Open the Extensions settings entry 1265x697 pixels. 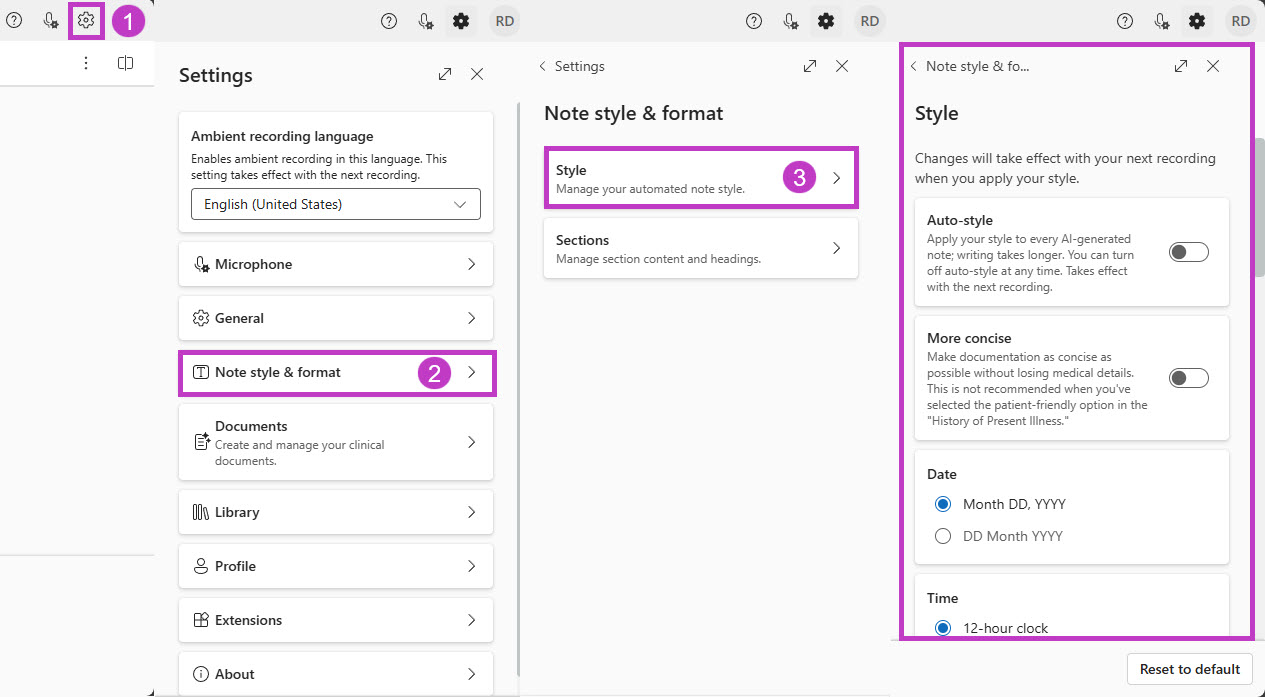pos(335,620)
